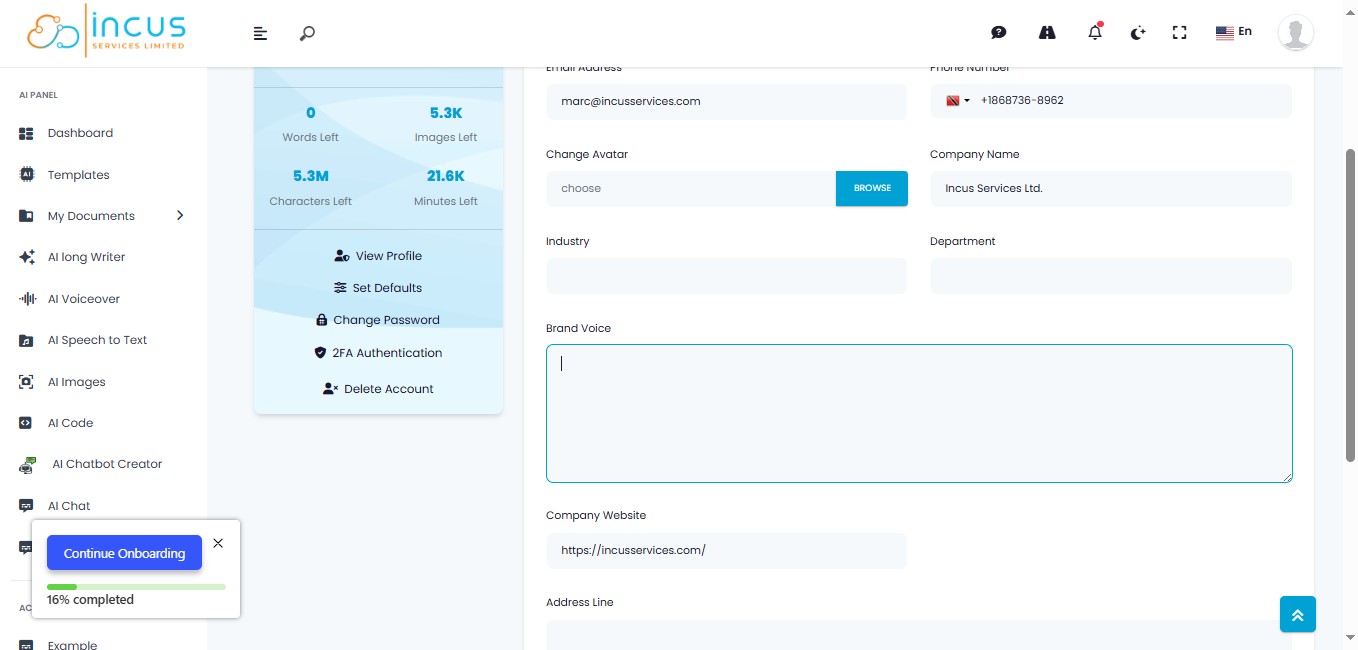This screenshot has width=1358, height=650.
Task: Click BROWSE to choose an avatar file
Action: [871, 188]
